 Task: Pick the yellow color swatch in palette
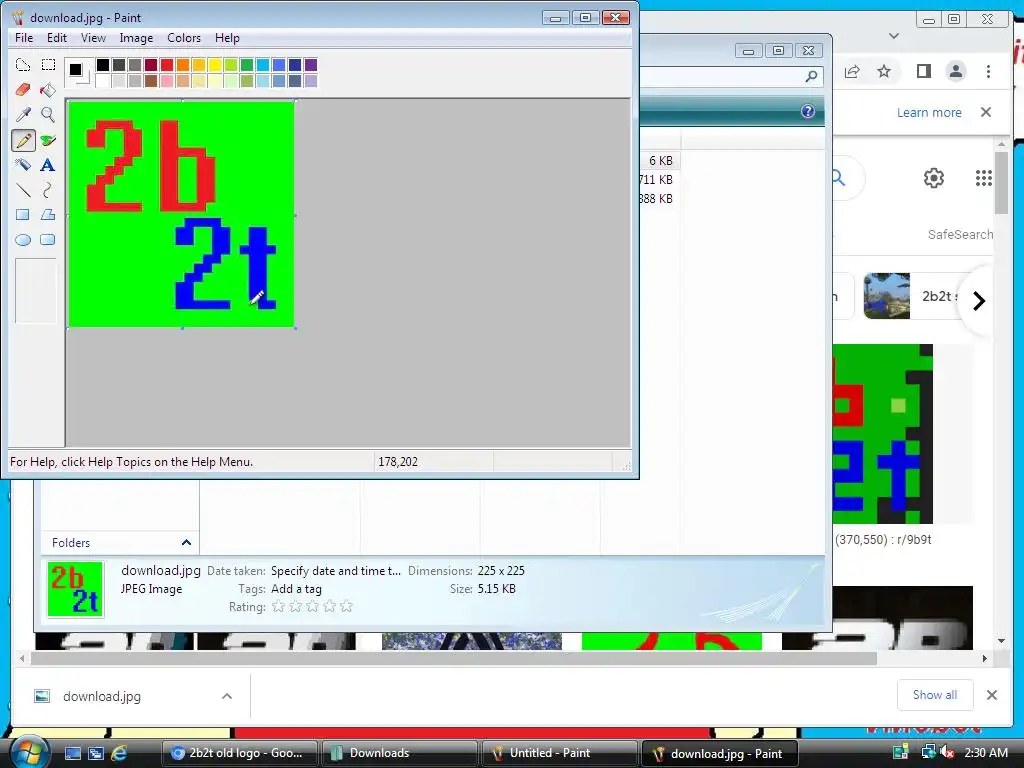point(215,65)
